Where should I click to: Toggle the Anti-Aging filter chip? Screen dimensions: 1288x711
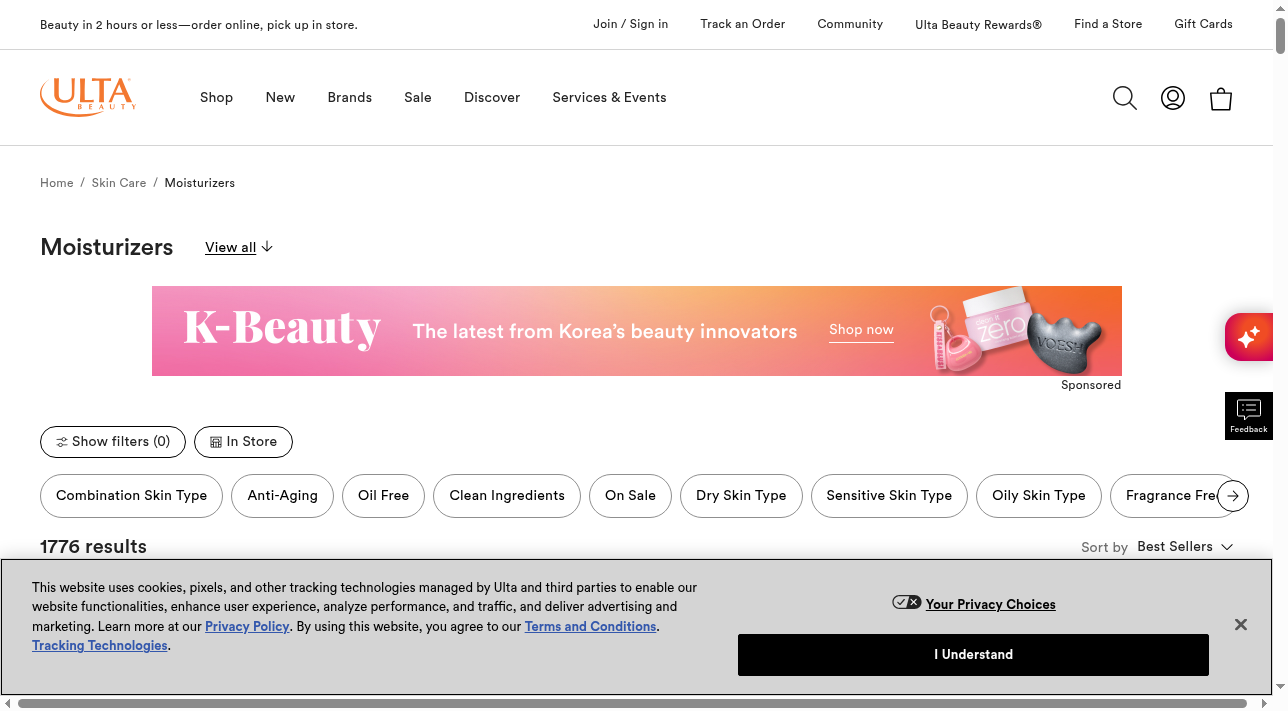[283, 496]
